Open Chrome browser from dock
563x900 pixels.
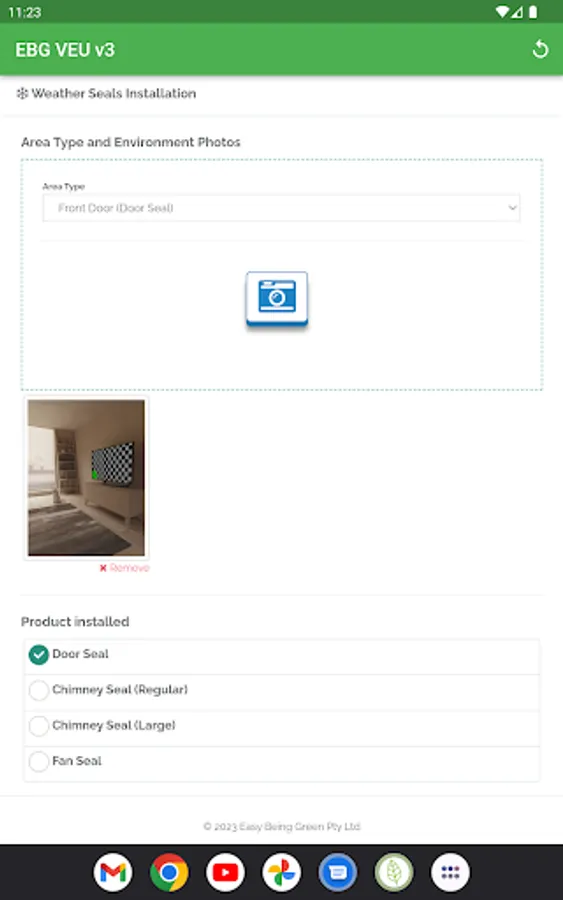click(x=169, y=872)
